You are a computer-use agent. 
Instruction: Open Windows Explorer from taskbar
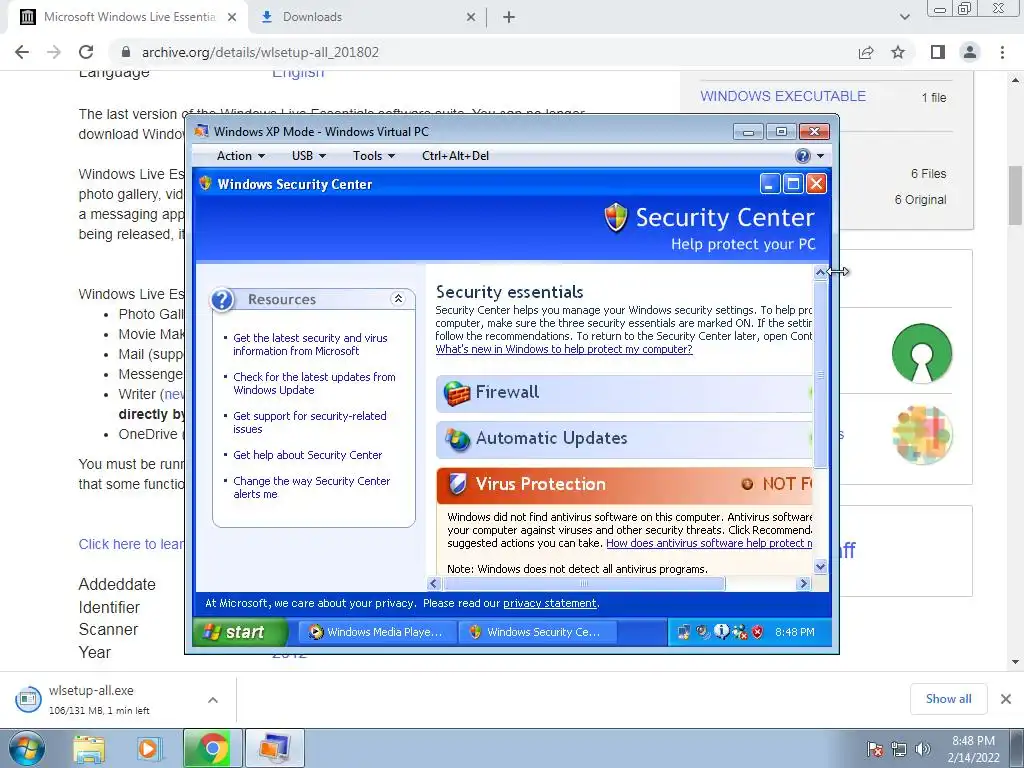click(x=89, y=748)
